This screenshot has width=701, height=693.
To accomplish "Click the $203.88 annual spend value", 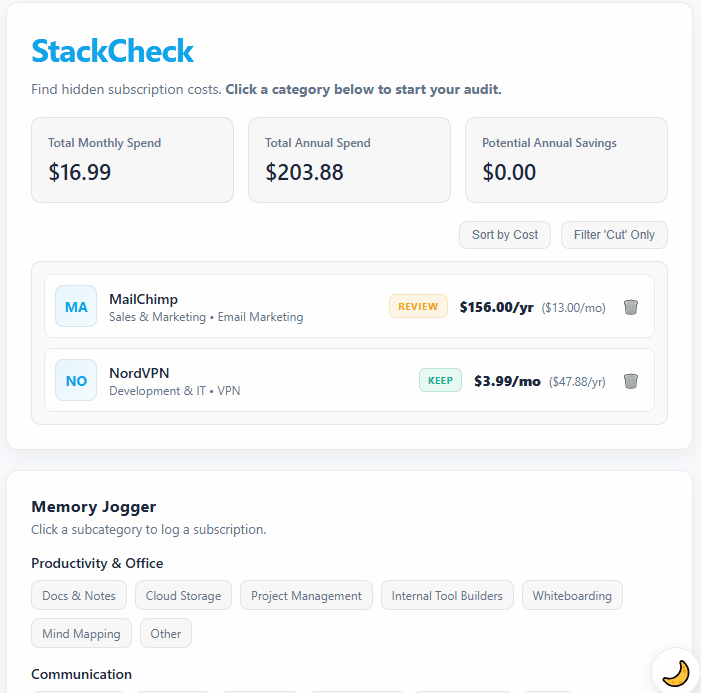I will click(x=304, y=172).
